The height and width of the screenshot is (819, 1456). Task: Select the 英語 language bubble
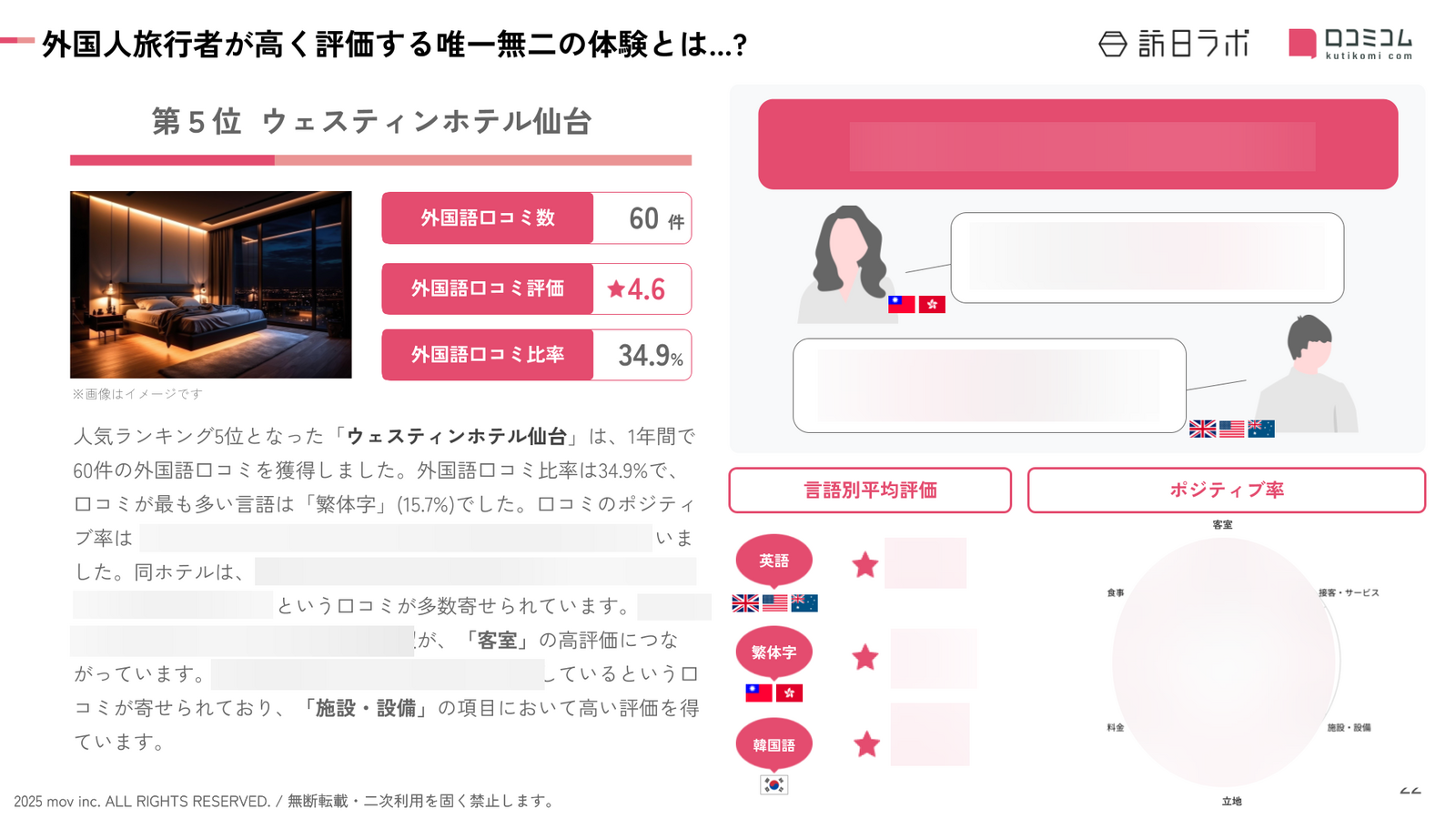click(773, 561)
